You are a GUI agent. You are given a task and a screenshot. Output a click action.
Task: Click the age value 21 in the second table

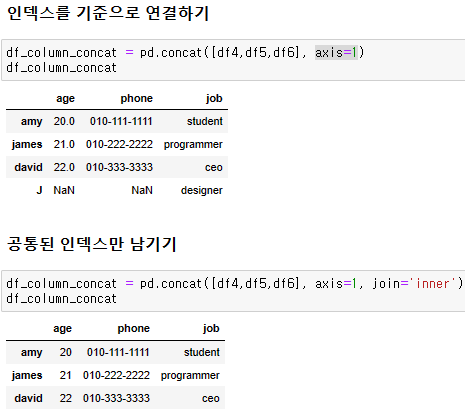66,375
